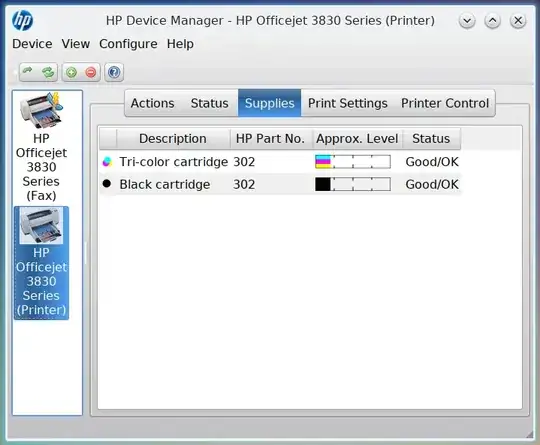Click the green plus setup device icon
The height and width of the screenshot is (445, 540).
72,72
